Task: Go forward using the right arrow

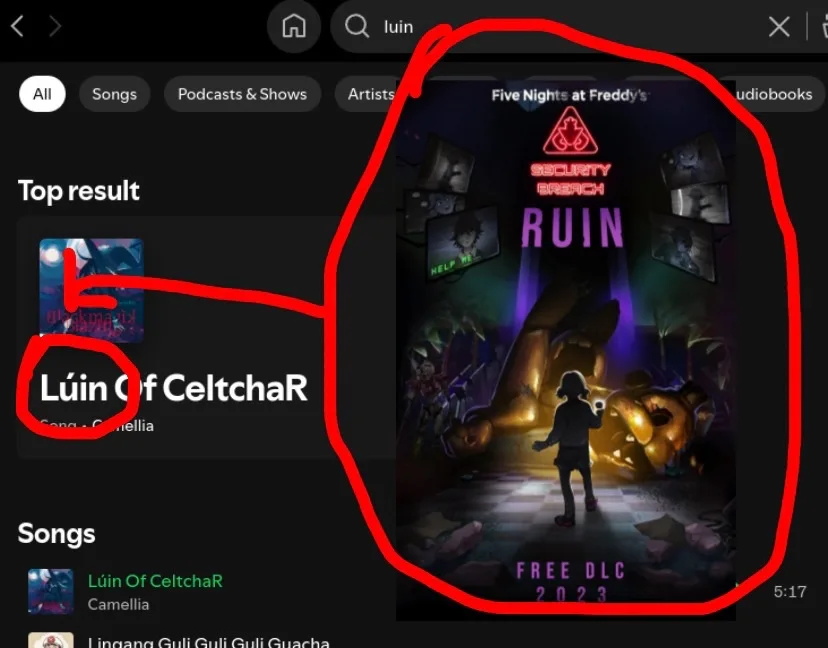Action: [x=55, y=26]
